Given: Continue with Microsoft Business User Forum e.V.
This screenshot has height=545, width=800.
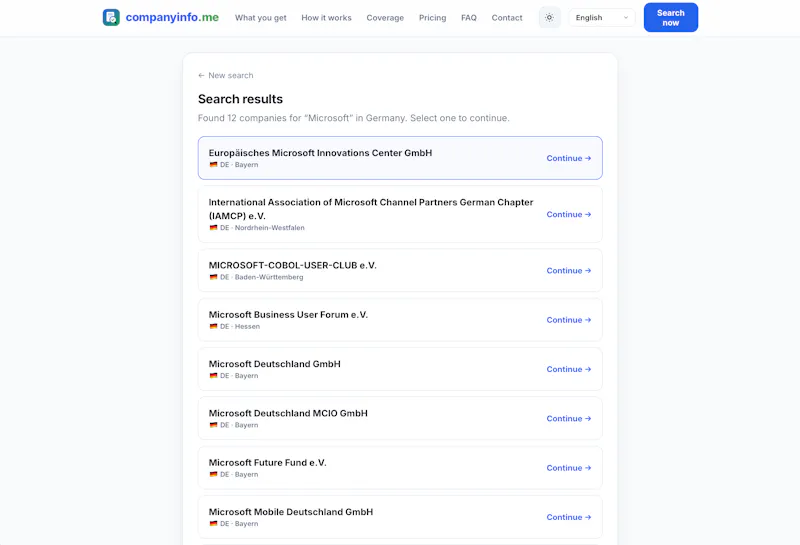Looking at the screenshot, I should pos(568,320).
